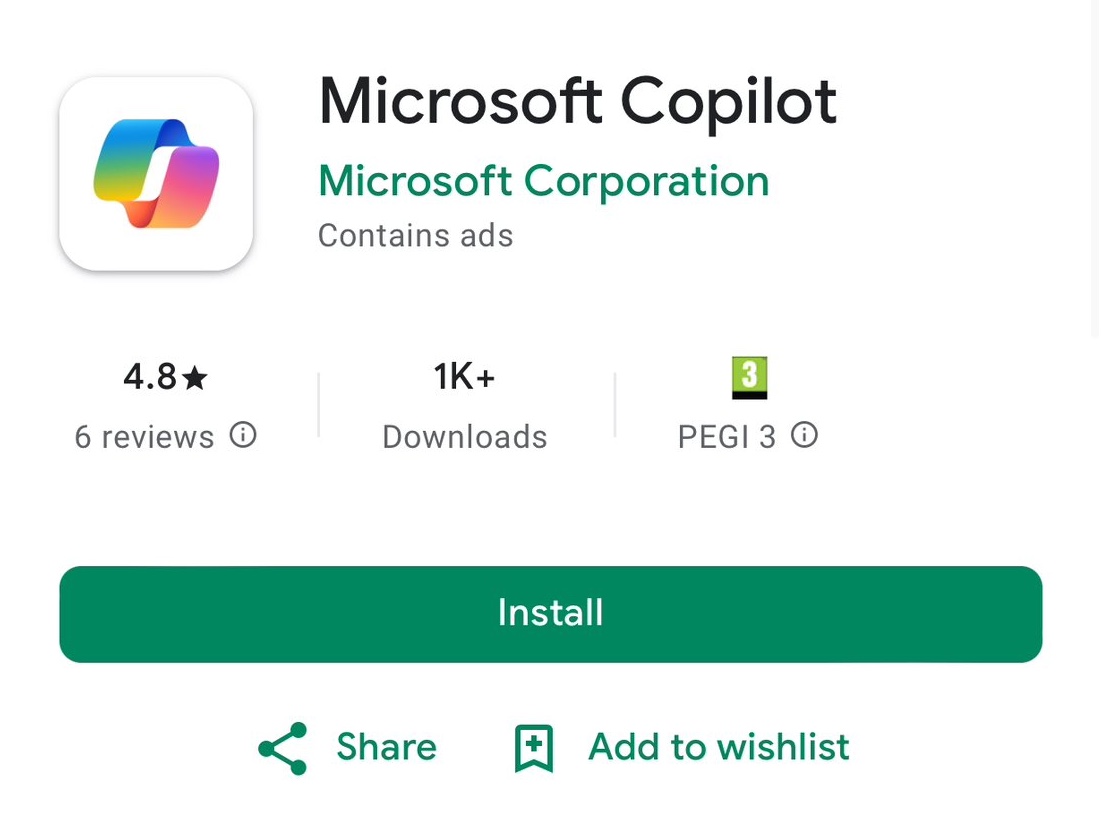Click the vertical scrollbar at right edge

tap(1095, 169)
